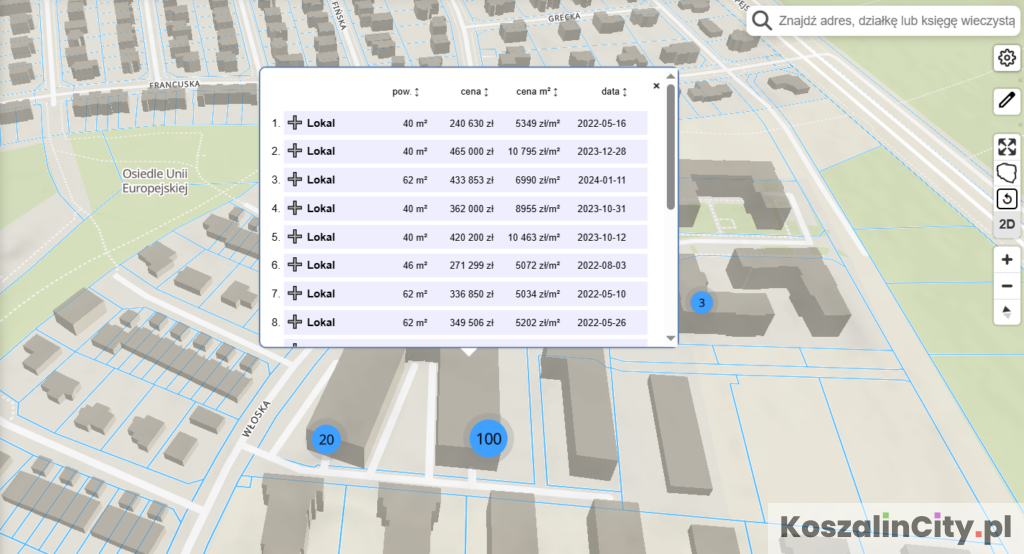
Task: Open the 20 transactions cluster marker
Action: 326,439
